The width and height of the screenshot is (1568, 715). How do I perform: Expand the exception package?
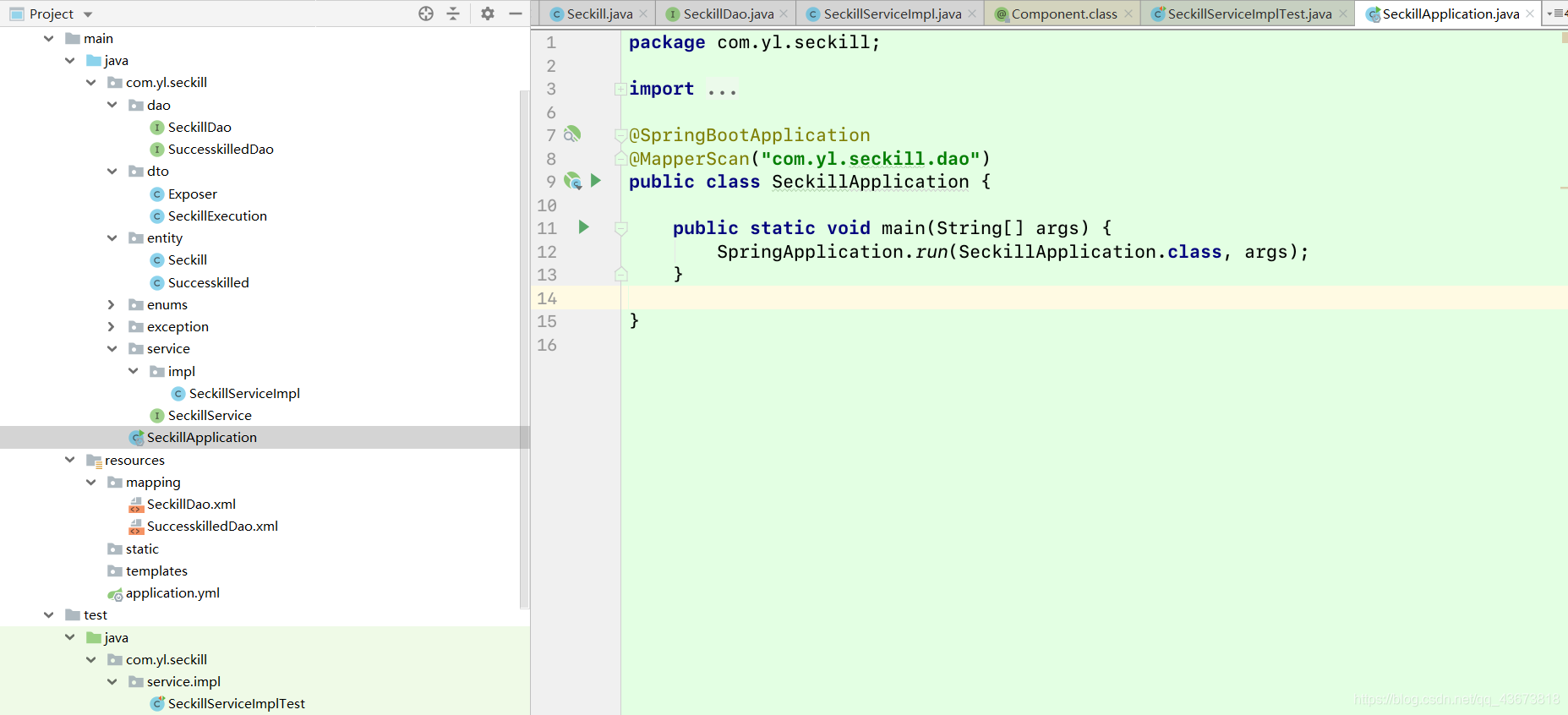click(x=112, y=327)
